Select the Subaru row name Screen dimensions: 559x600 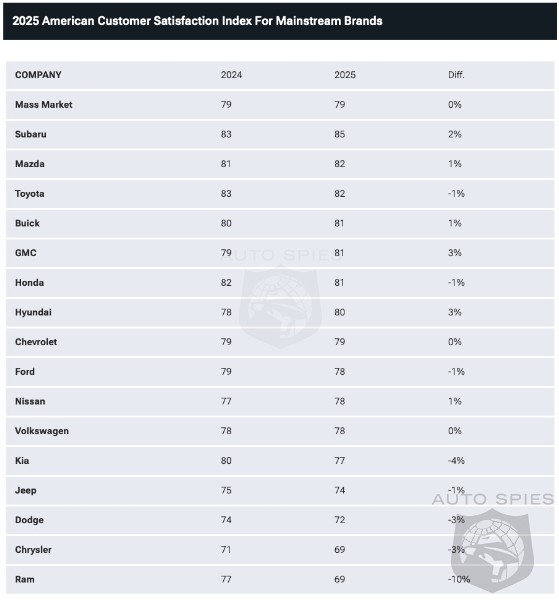[31, 134]
